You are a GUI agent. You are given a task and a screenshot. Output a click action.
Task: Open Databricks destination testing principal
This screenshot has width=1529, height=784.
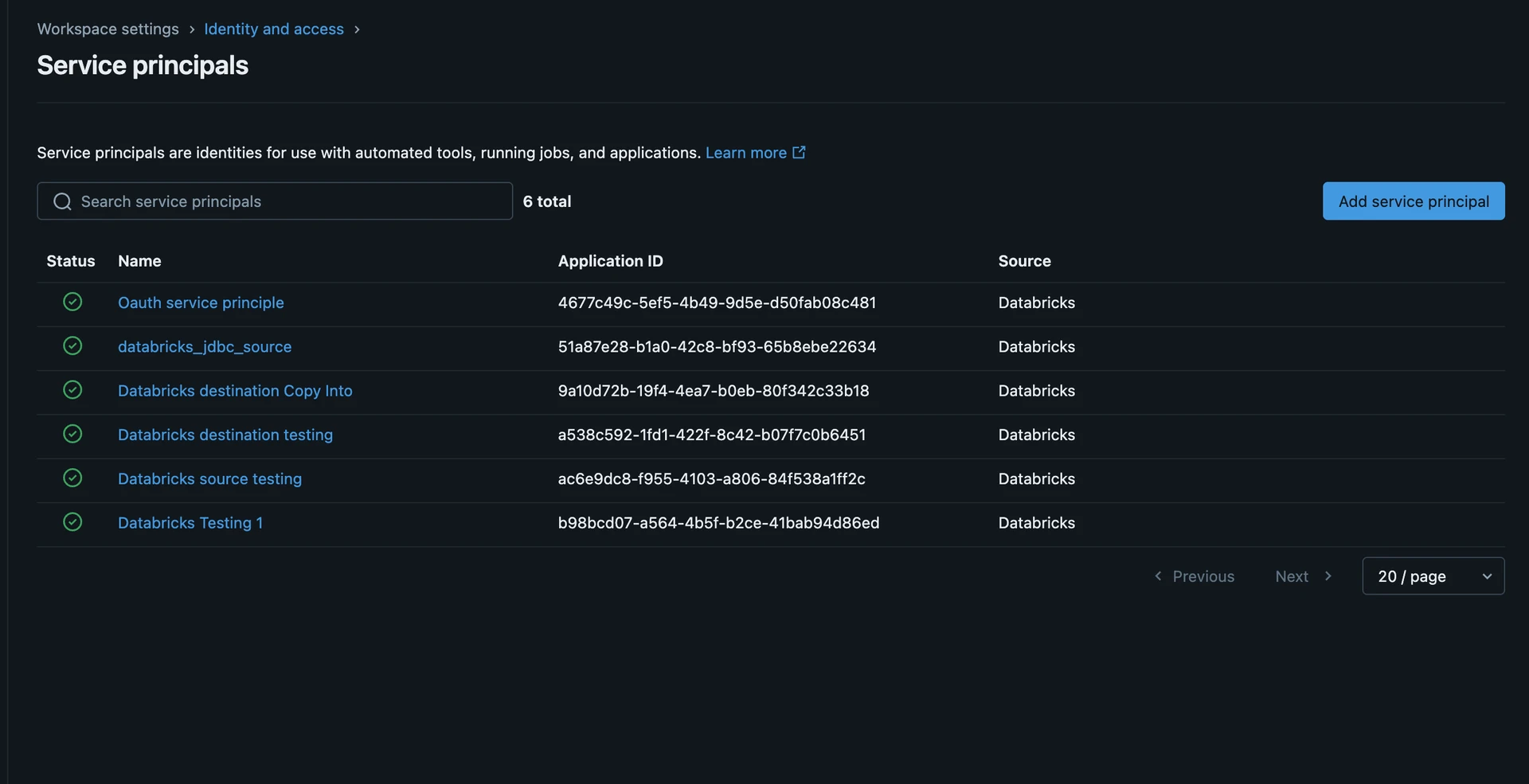225,435
